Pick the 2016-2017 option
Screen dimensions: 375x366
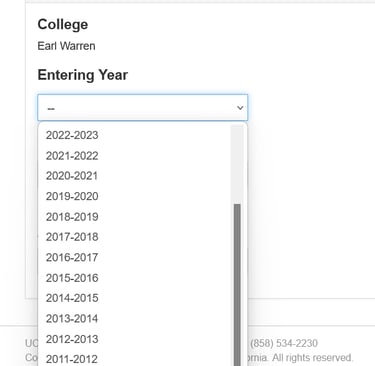(x=135, y=257)
